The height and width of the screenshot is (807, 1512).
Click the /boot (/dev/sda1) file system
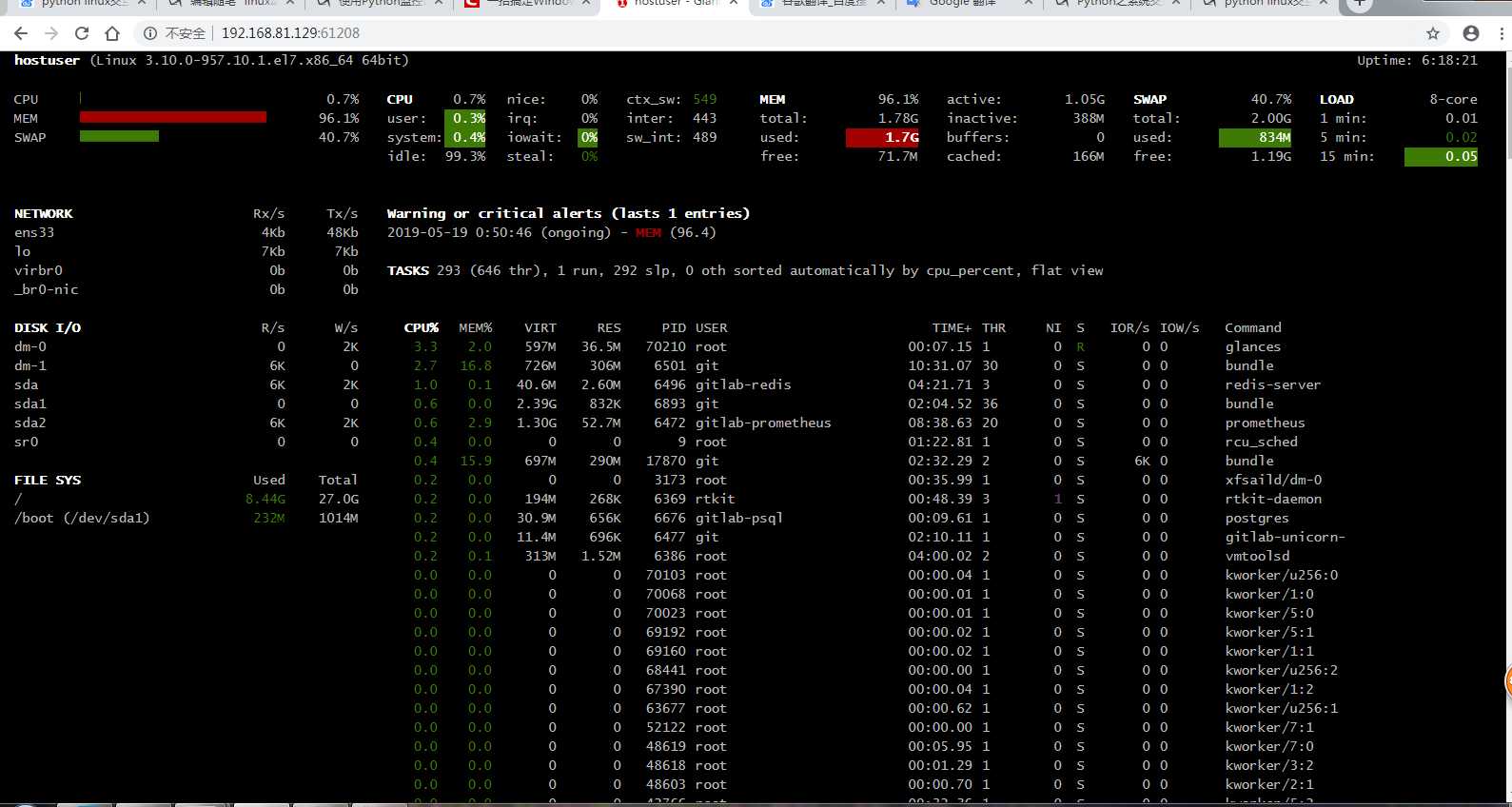coord(82,518)
